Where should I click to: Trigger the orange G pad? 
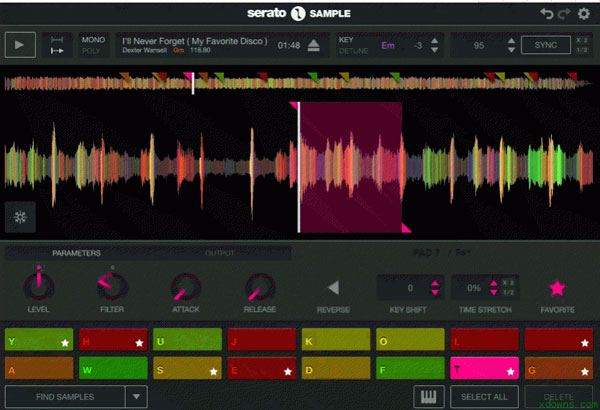click(559, 368)
